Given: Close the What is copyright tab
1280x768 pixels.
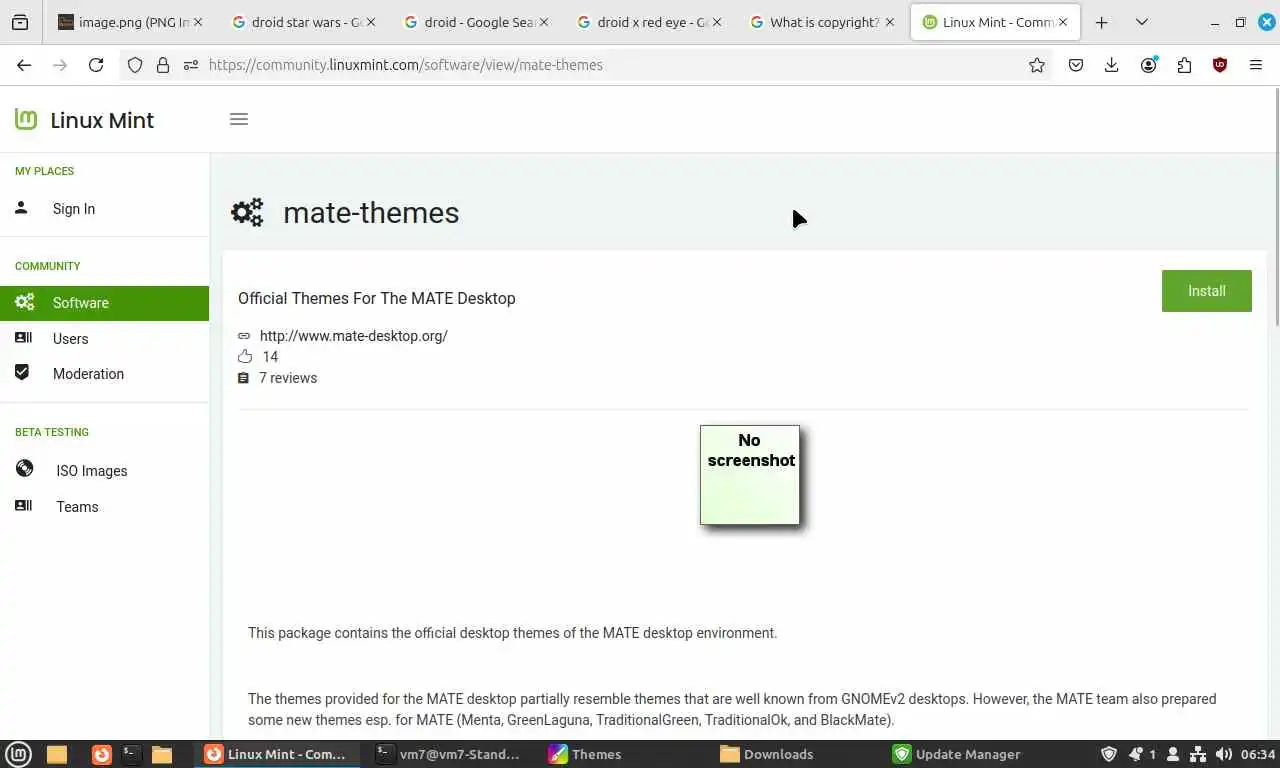Looking at the screenshot, I should tap(889, 22).
